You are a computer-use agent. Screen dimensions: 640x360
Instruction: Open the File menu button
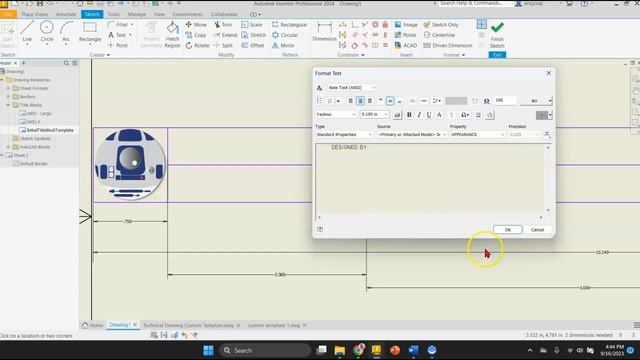tap(8, 14)
